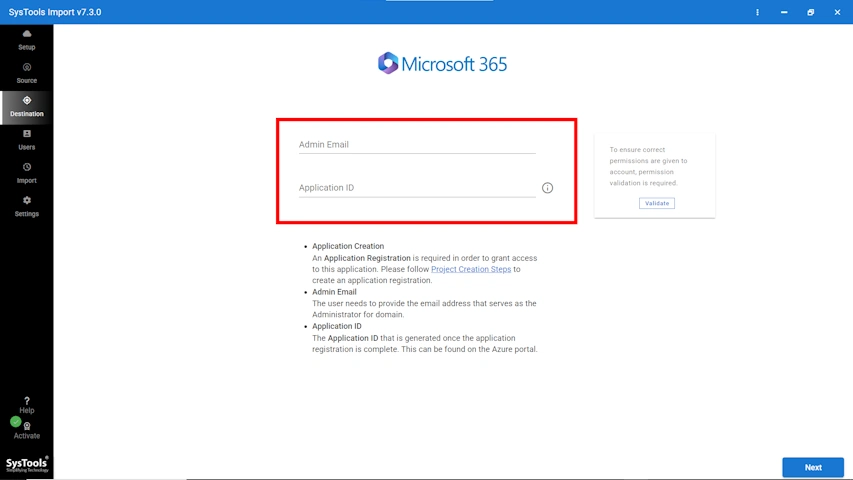Click the Validate button
This screenshot has height=480, width=853.
pyautogui.click(x=657, y=203)
